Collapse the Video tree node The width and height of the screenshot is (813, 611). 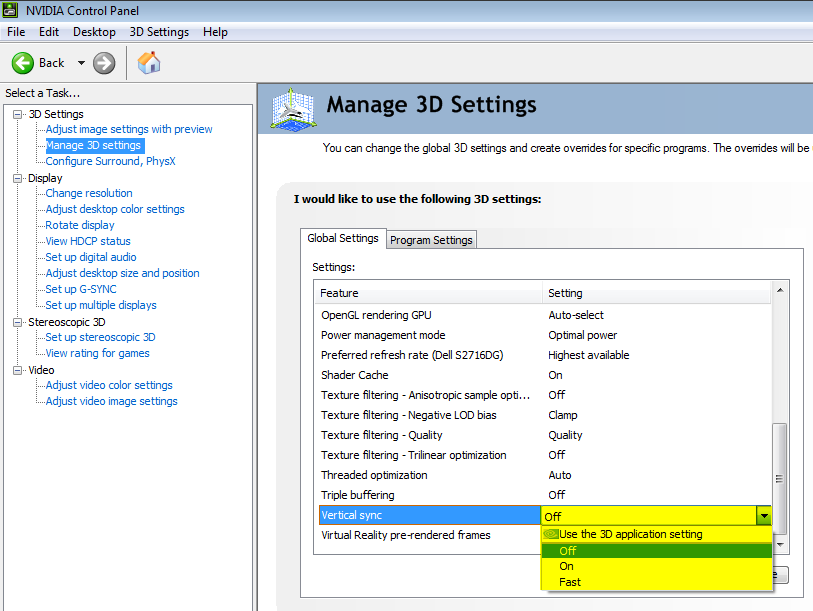point(18,370)
